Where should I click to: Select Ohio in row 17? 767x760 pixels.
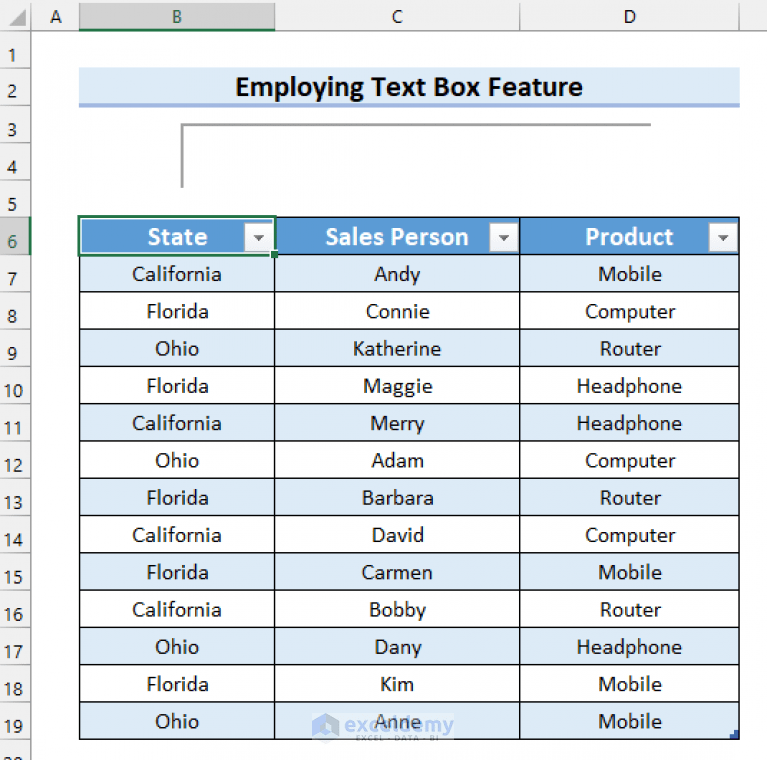click(x=177, y=647)
